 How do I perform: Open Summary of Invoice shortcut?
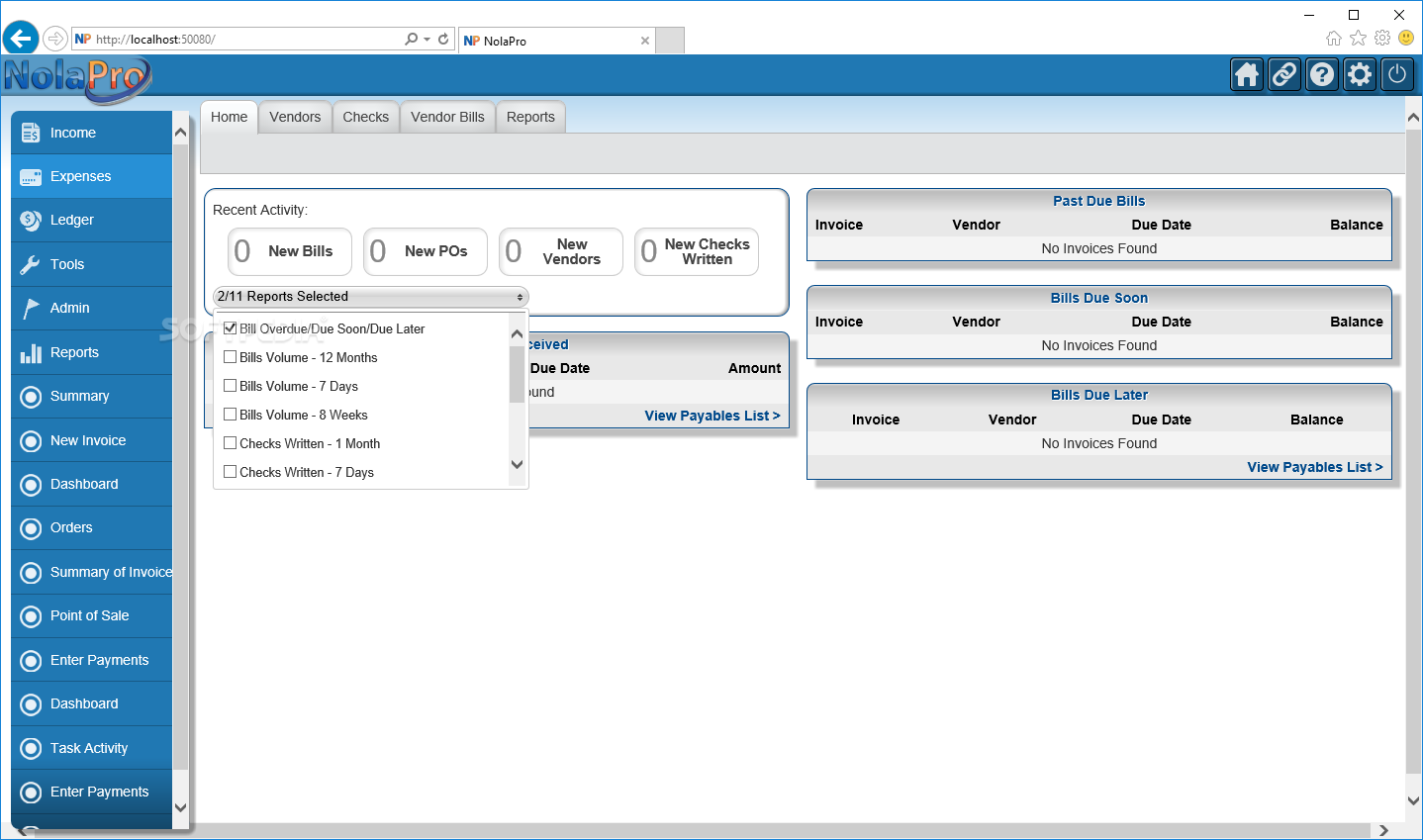91,572
